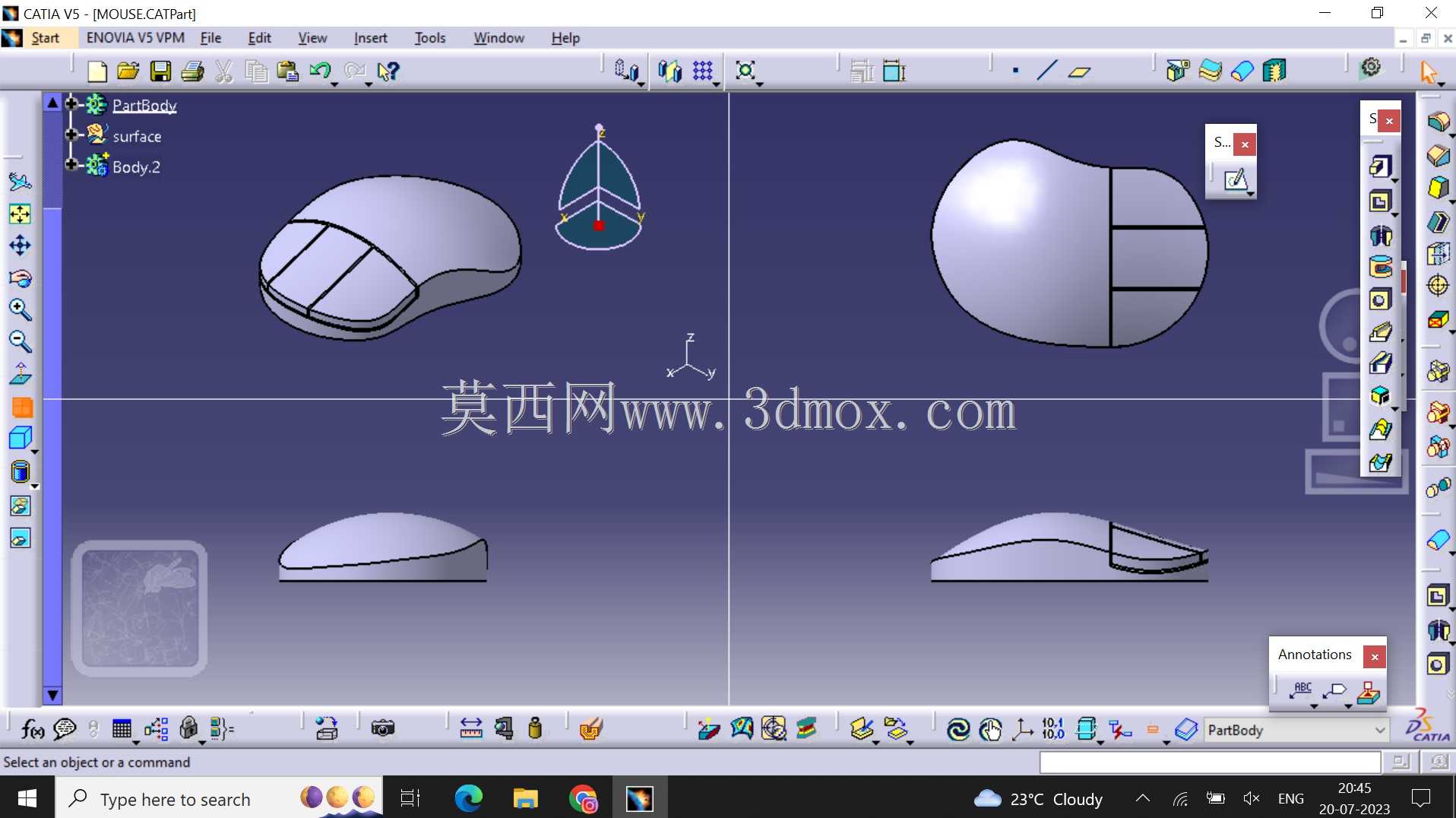The image size is (1456, 818).
Task: Click the gear settings icon in top toolbar
Action: [1371, 68]
